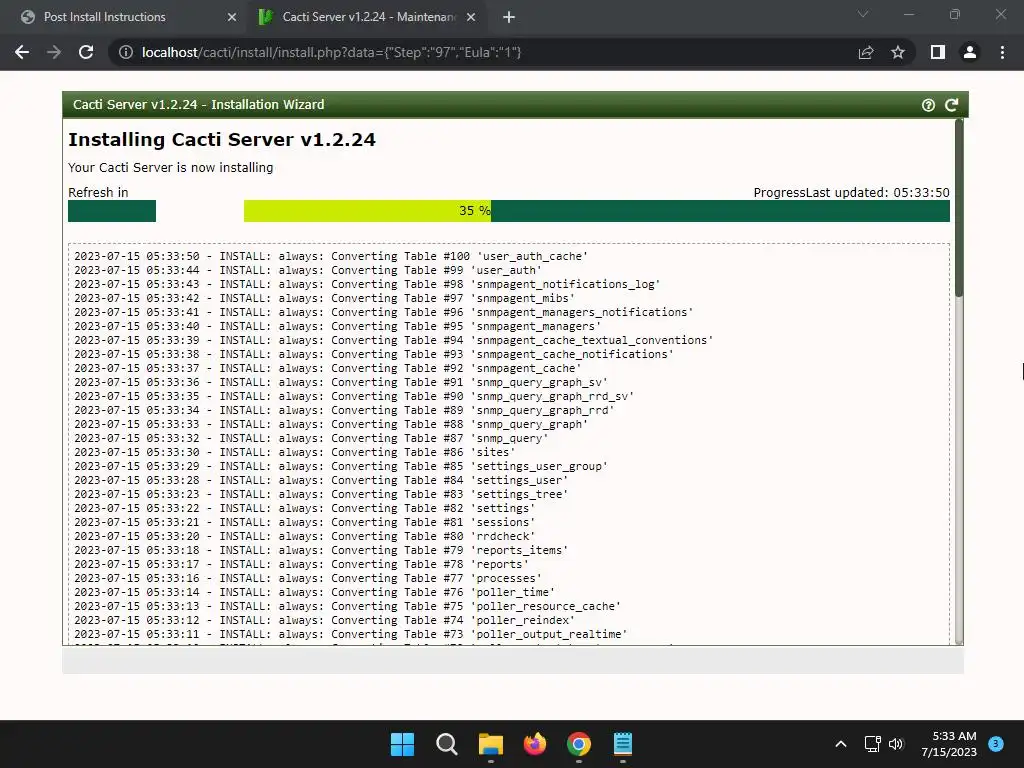Click log line for 'snmpagent_mibs'
1024x768 pixels.
point(325,298)
